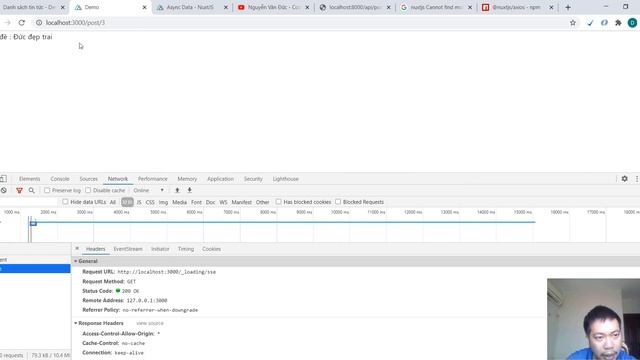Check Has blocked cookies filter

(278, 202)
